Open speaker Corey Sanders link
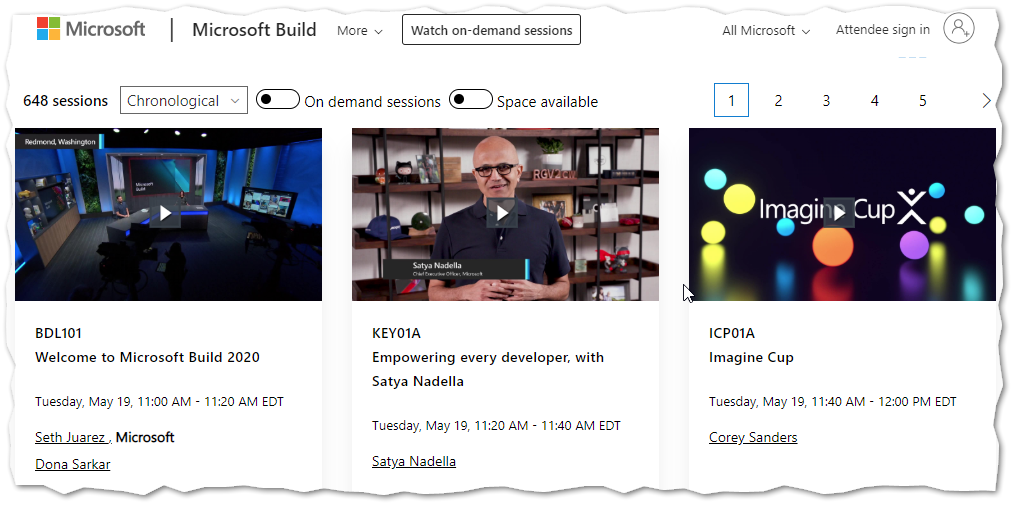The image size is (1013, 505). 753,437
